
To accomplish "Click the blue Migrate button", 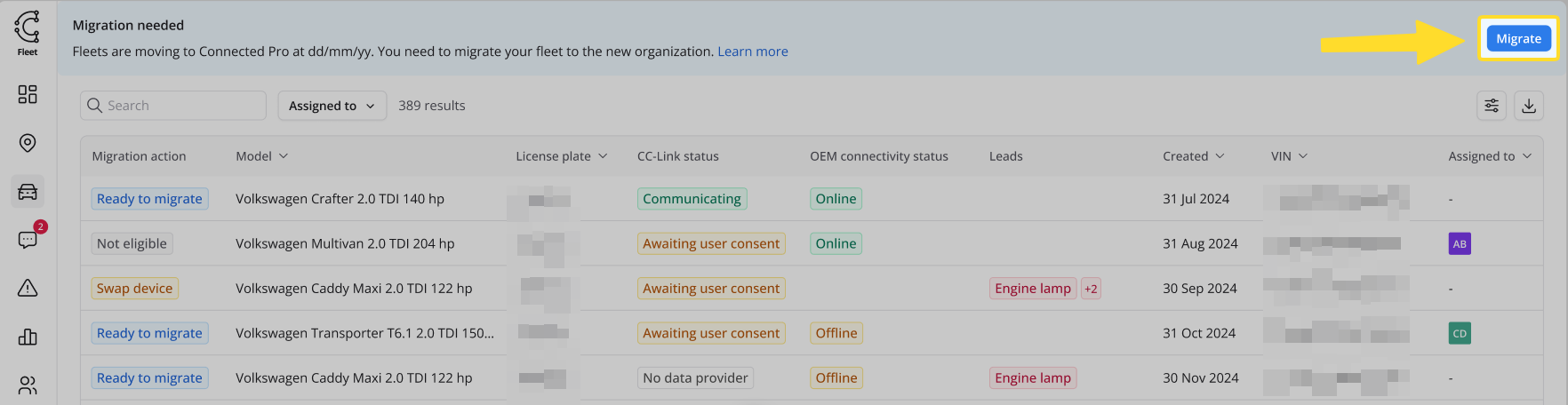I will 1518,38.
